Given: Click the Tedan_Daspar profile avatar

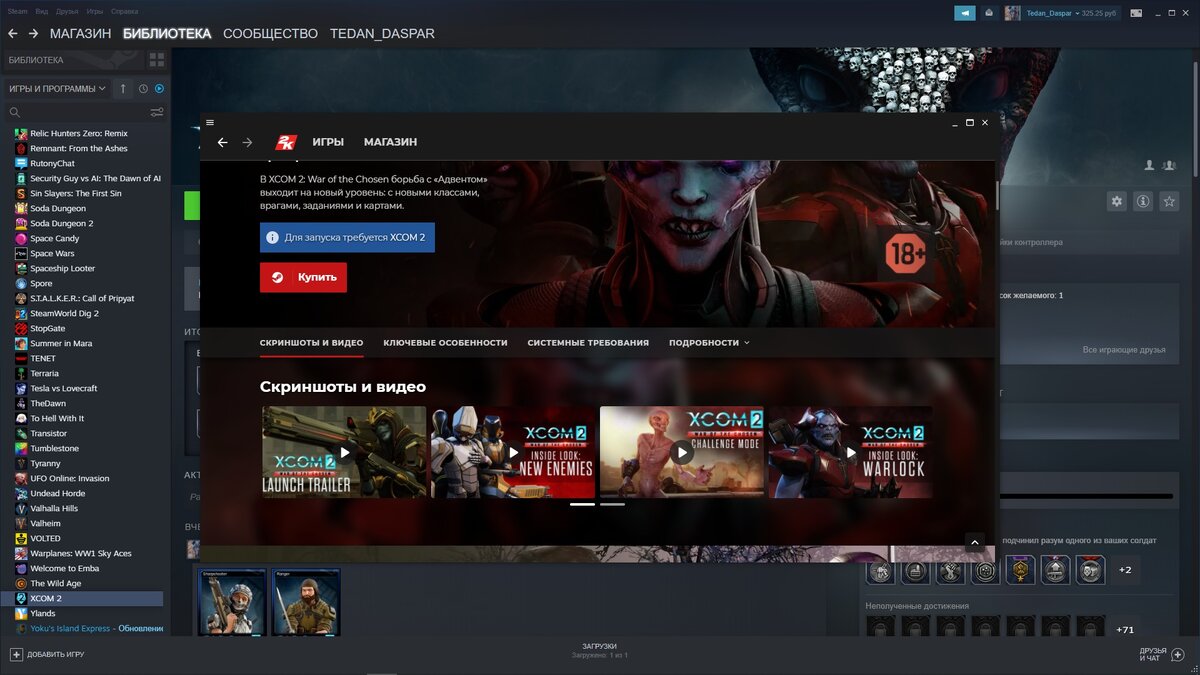Looking at the screenshot, I should pyautogui.click(x=1013, y=13).
